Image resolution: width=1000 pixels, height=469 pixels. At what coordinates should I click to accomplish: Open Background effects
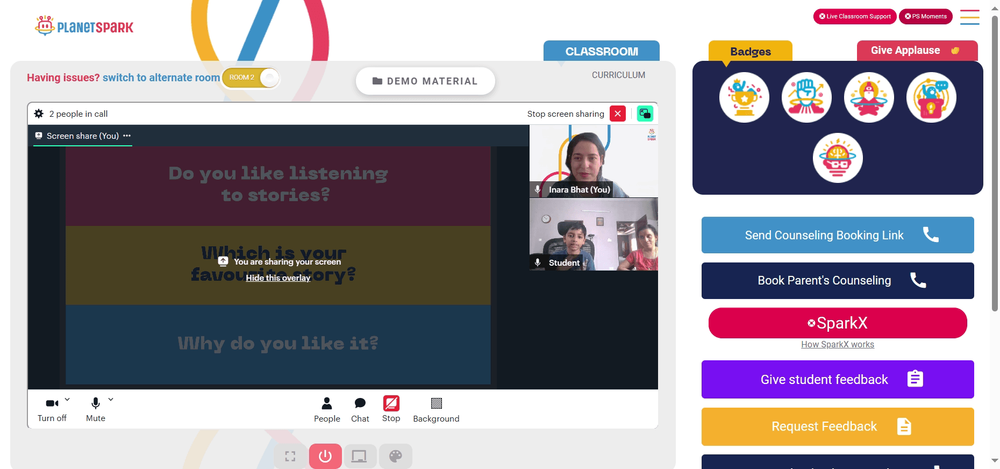(436, 410)
